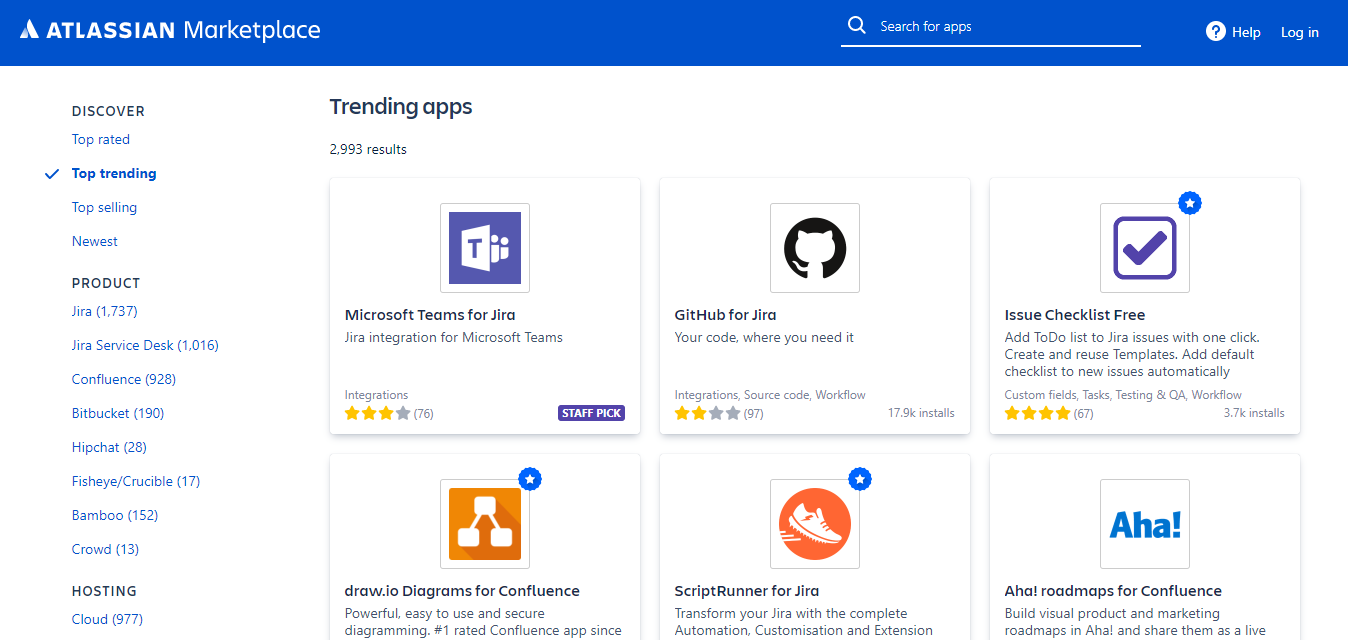1348x640 pixels.
Task: Open the Jira Service Desk category
Action: (145, 345)
